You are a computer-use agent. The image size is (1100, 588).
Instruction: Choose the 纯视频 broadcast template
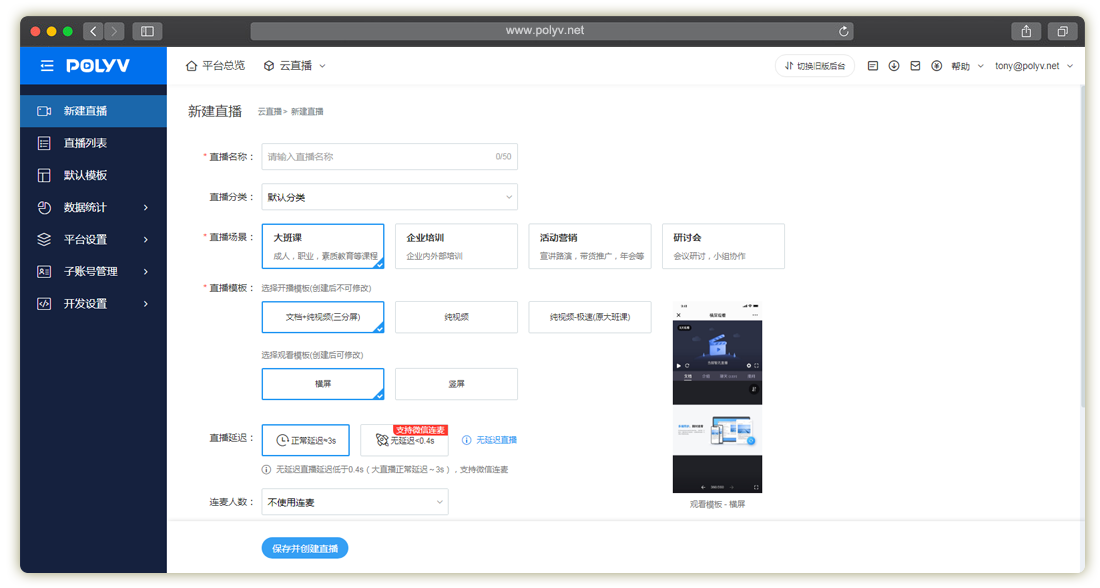[x=456, y=317]
